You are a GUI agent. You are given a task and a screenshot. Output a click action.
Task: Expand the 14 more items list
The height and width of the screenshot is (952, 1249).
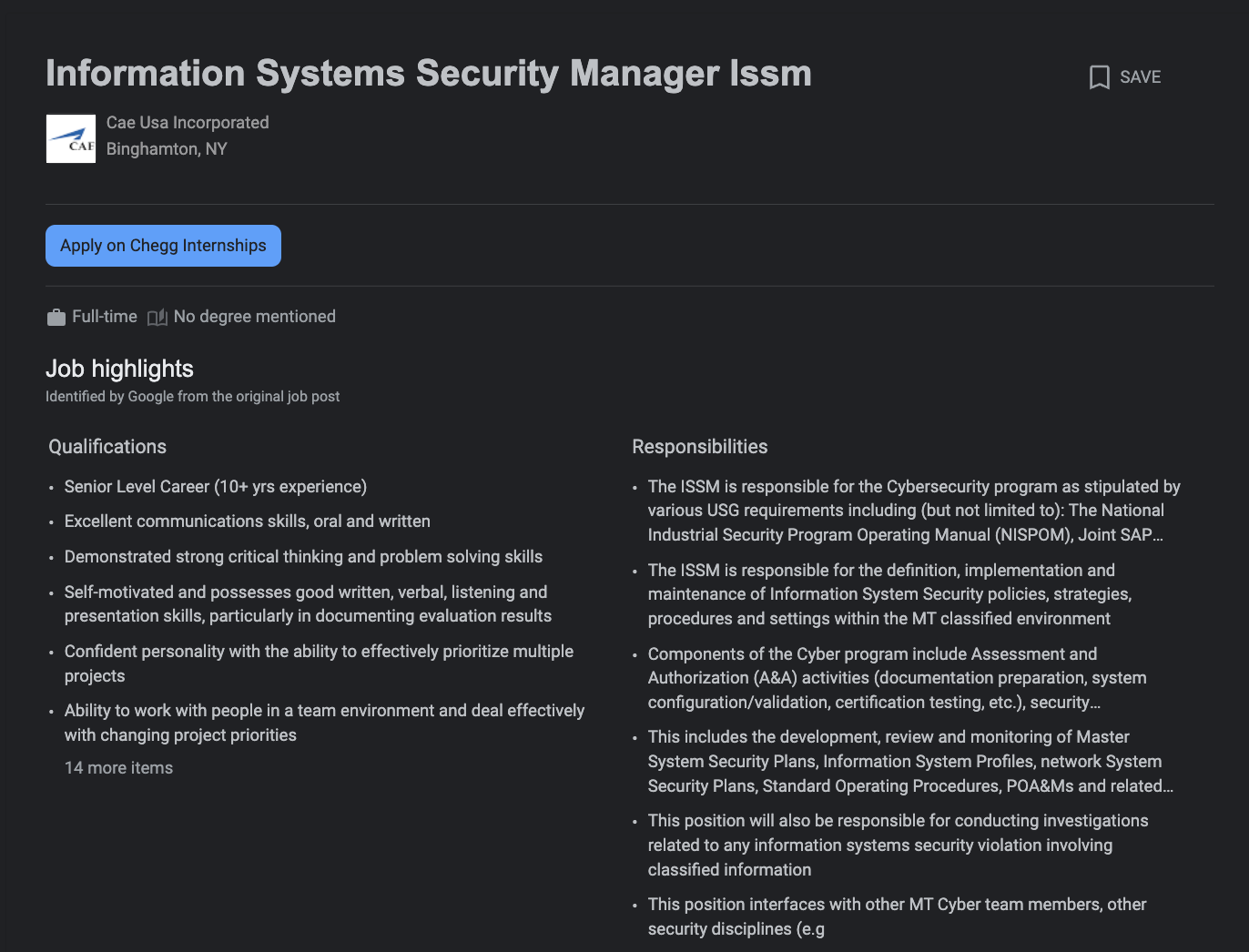118,768
